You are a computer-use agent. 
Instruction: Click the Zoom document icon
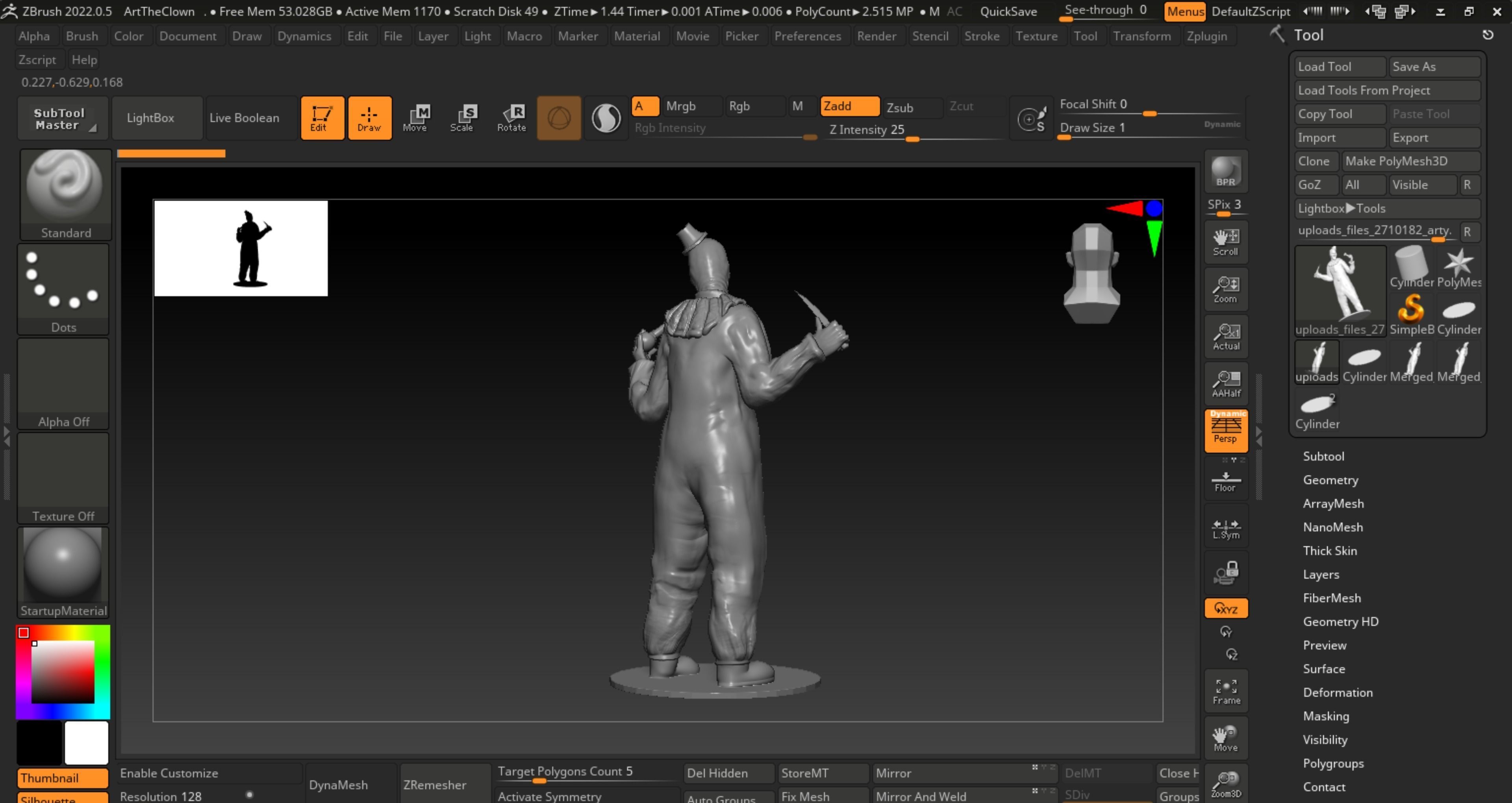point(1226,289)
